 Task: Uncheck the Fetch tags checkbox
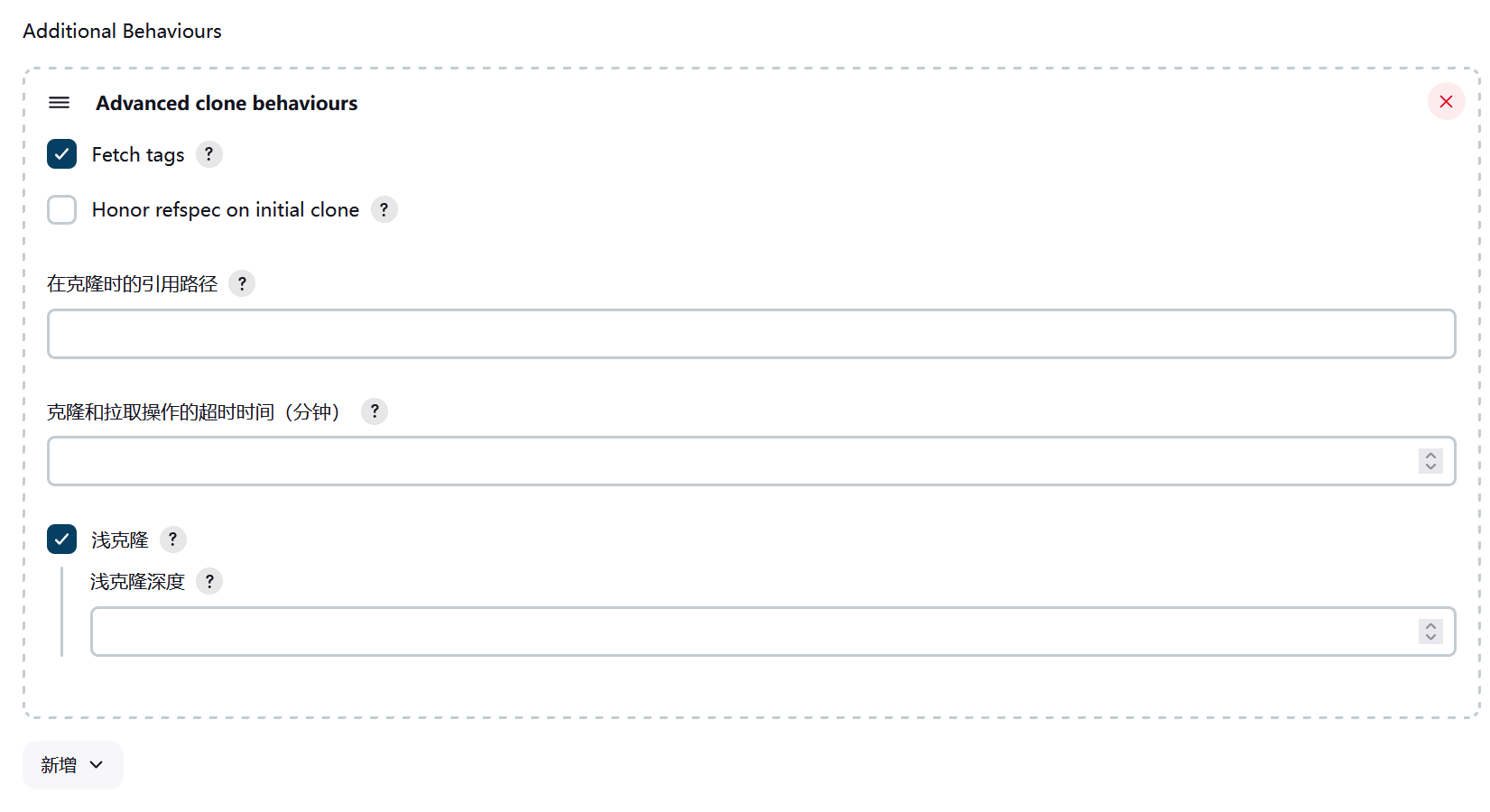point(62,154)
